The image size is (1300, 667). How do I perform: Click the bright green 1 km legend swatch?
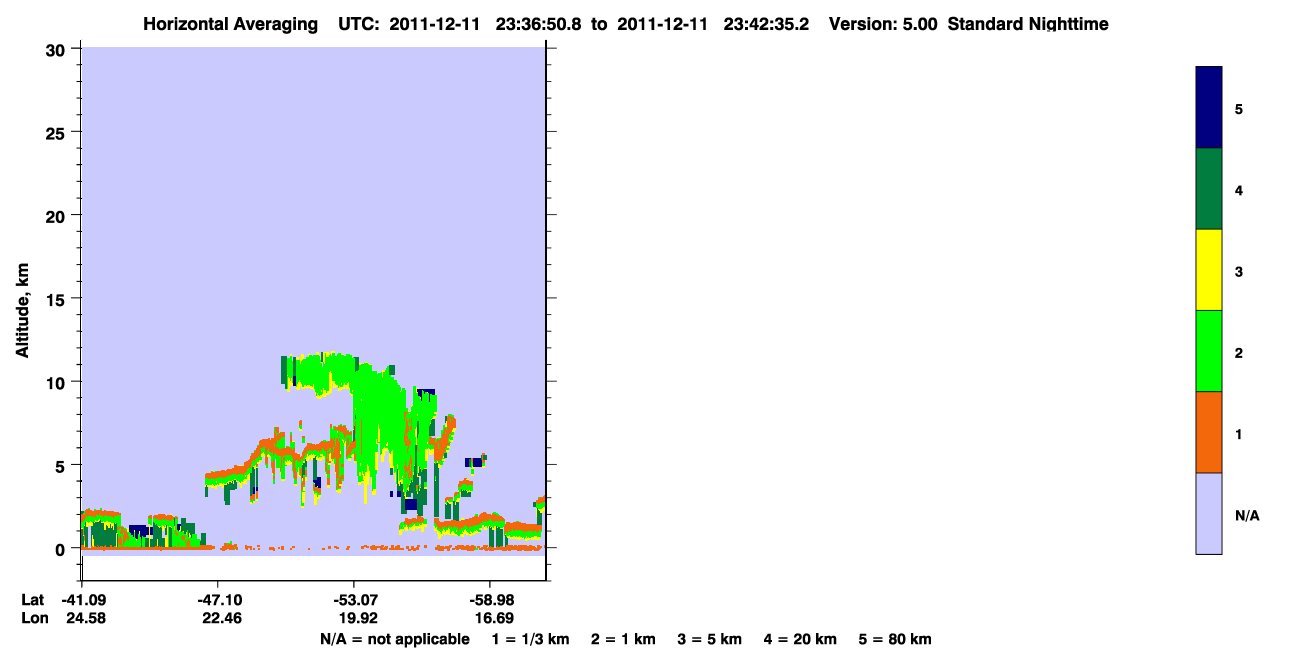[x=1209, y=351]
